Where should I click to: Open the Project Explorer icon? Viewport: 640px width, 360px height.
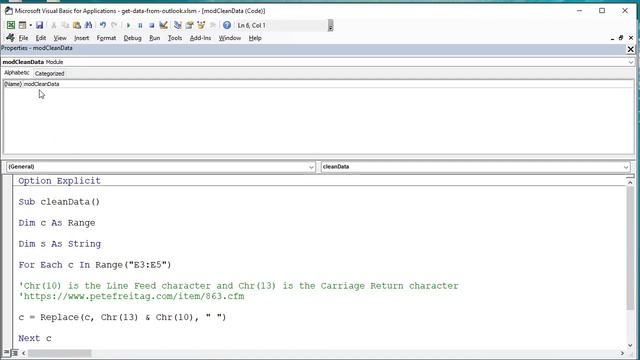pos(178,25)
